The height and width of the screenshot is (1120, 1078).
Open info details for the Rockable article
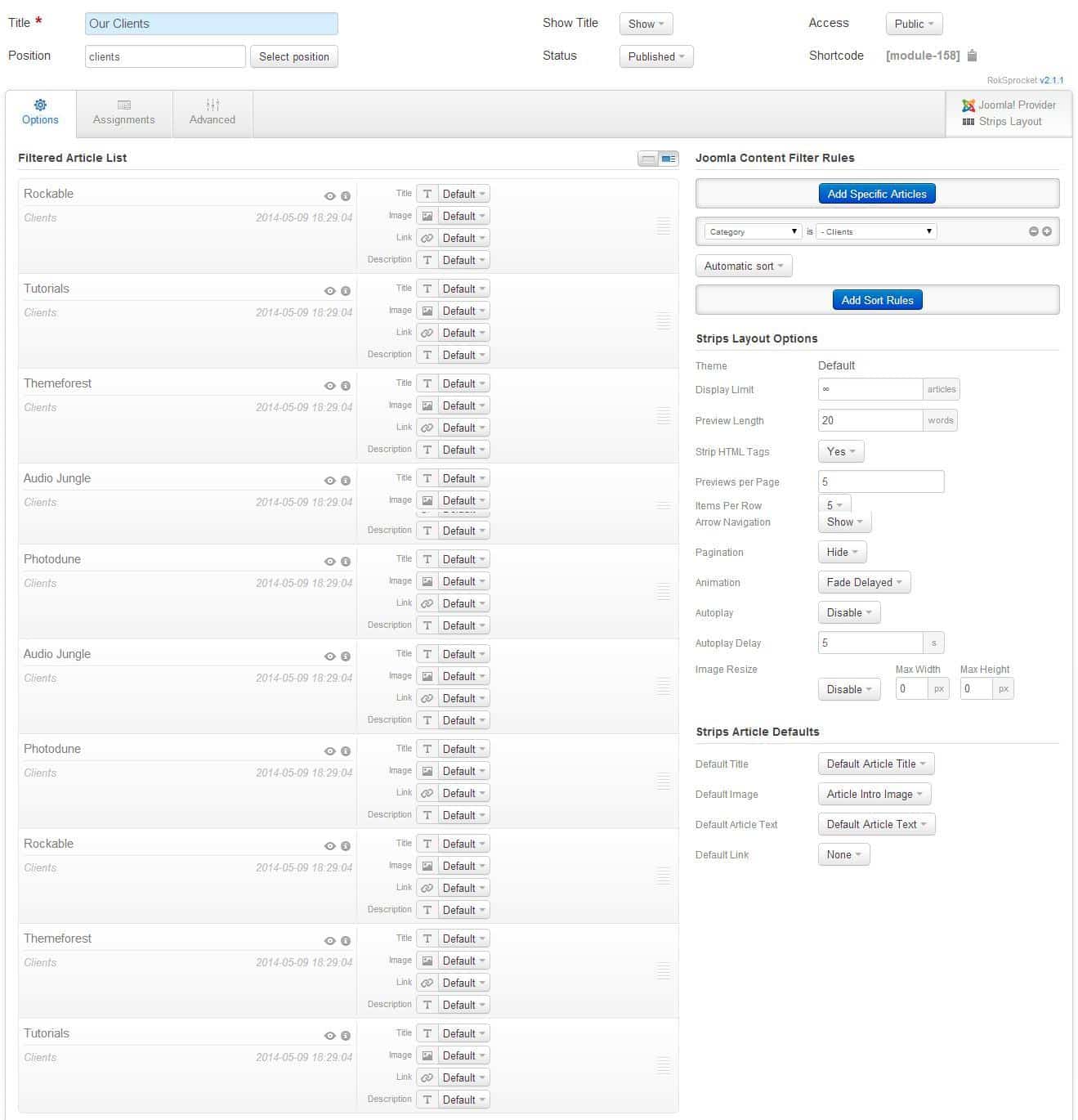(344, 196)
